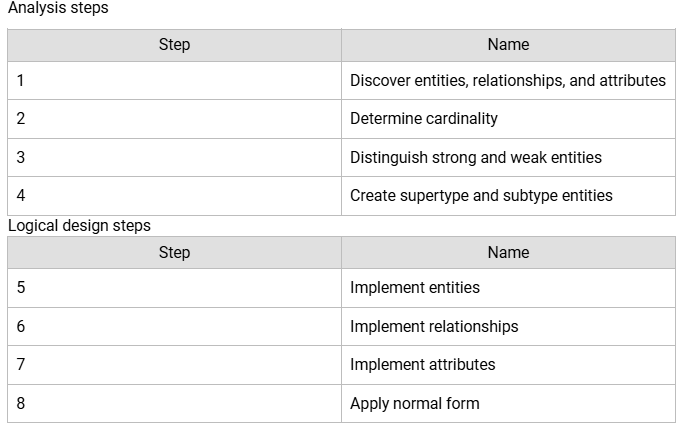Click the "Apply normal form" cell
This screenshot has height=423, width=677.
tap(415, 404)
